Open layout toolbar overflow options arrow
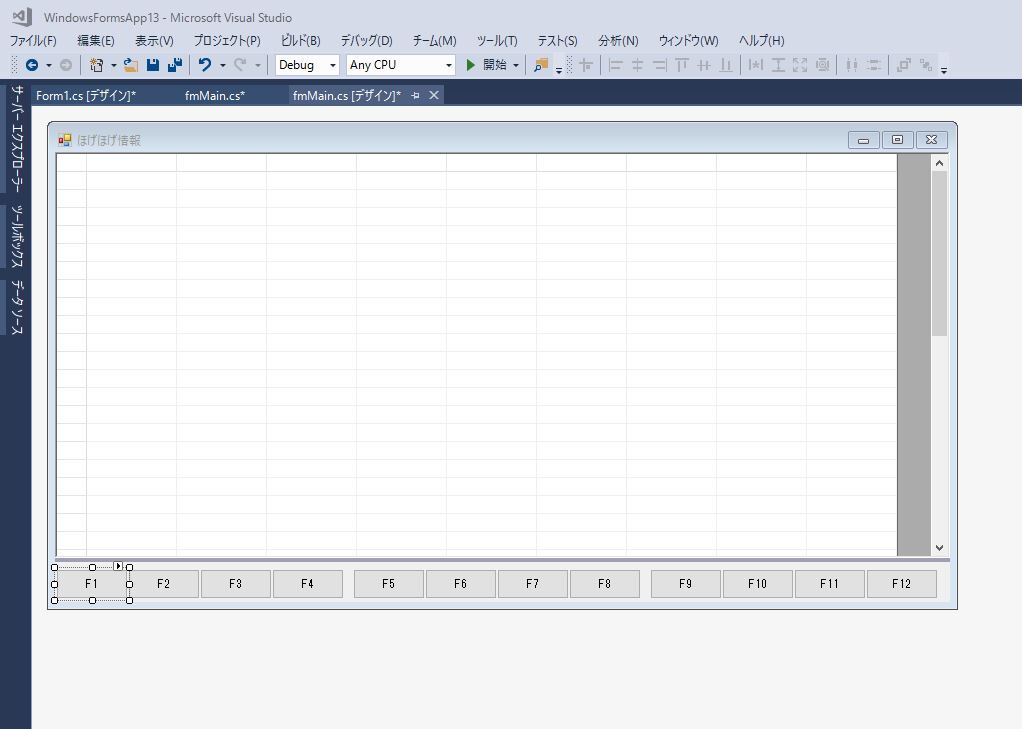 [x=944, y=69]
